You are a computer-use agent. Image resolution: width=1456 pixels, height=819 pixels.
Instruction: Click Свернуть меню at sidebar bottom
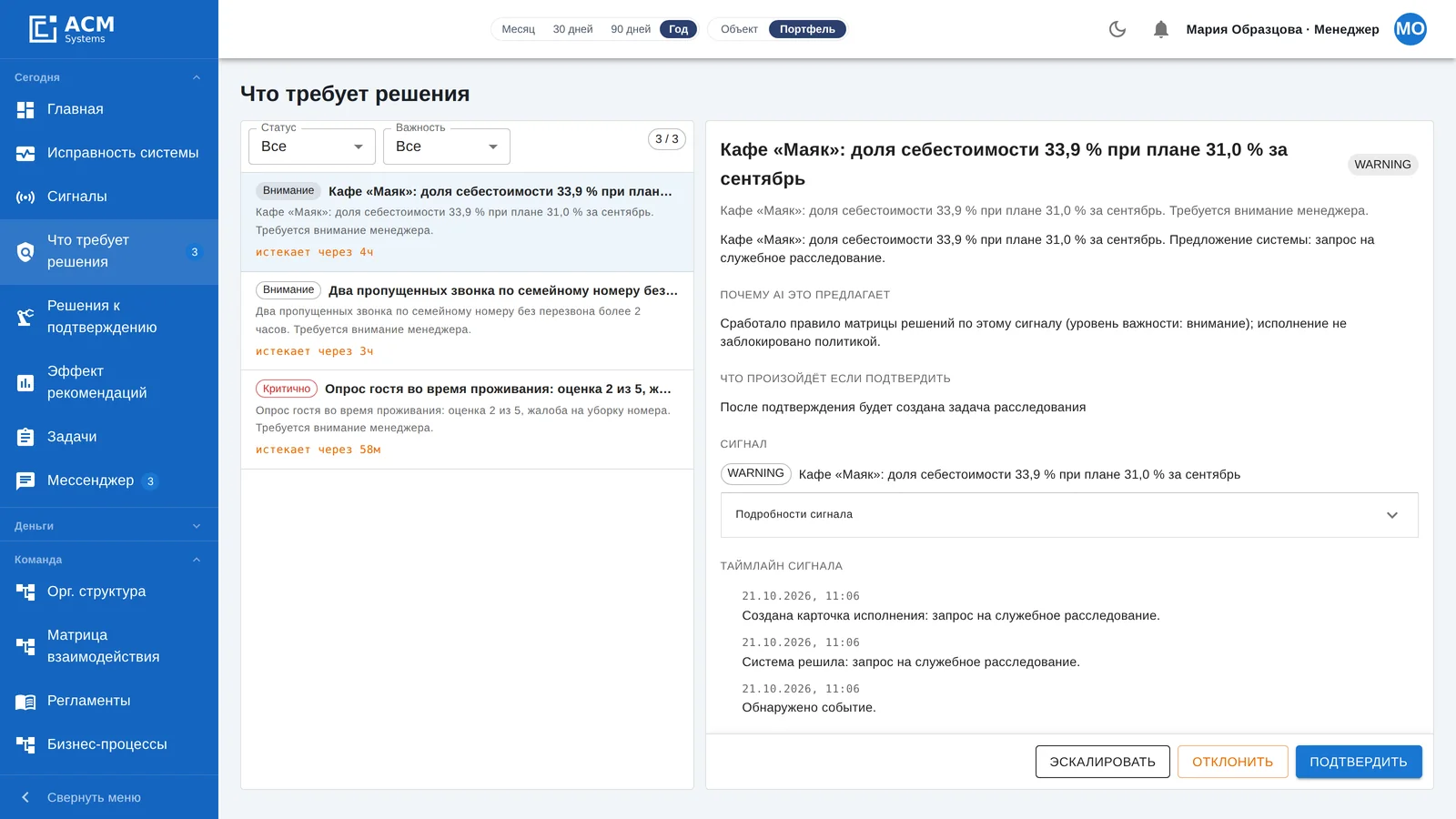(x=109, y=797)
